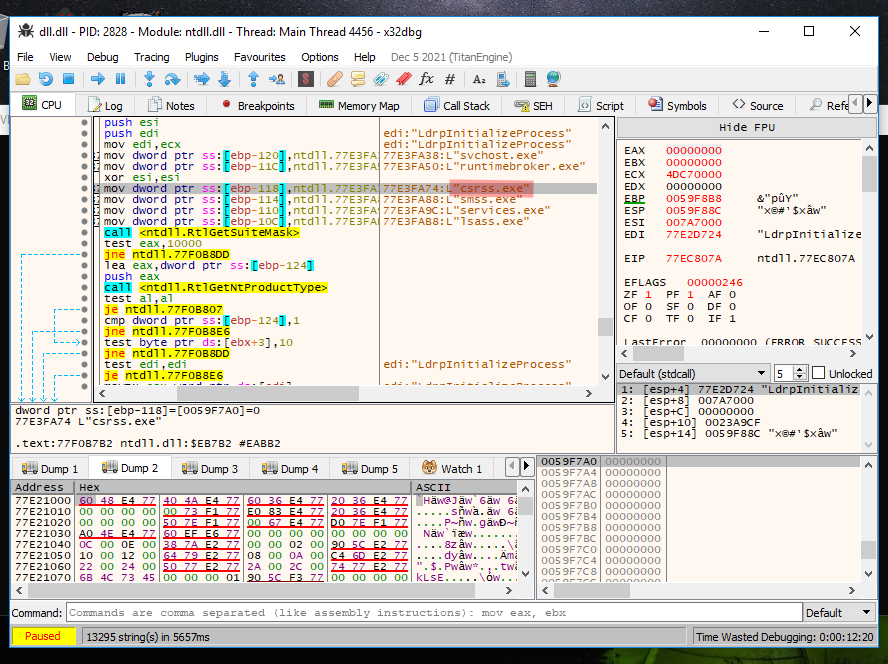Viewport: 888px width, 664px height.
Task: Run to user code toolbar icon
Action: click(277, 79)
